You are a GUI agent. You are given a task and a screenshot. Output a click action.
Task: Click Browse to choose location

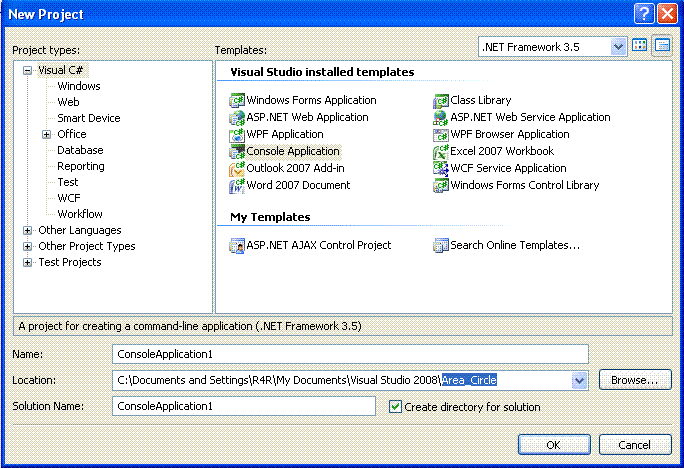tap(635, 380)
